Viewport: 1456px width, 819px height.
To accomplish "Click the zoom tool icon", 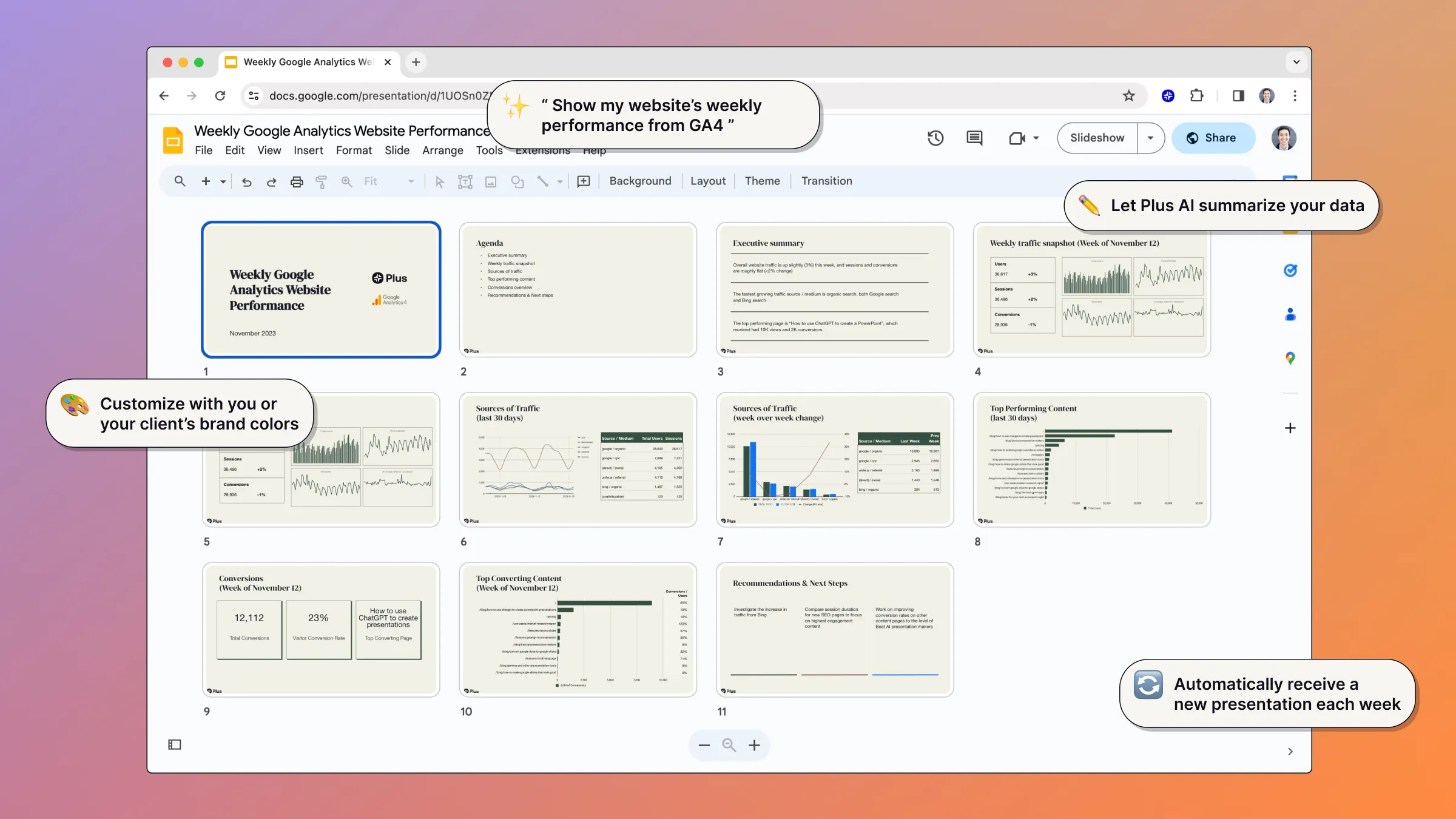I will click(346, 181).
